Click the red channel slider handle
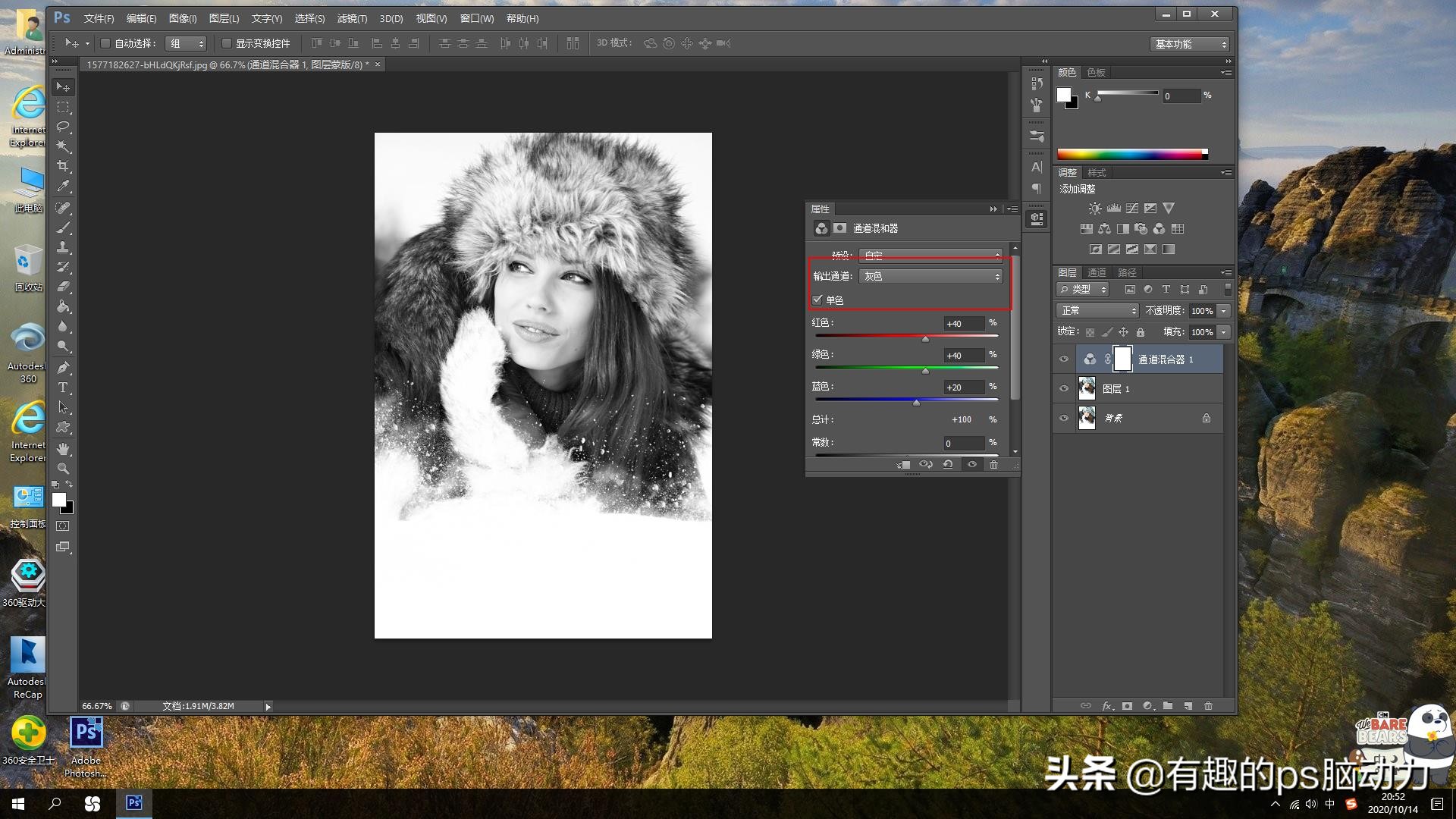This screenshot has width=1456, height=819. (x=925, y=339)
